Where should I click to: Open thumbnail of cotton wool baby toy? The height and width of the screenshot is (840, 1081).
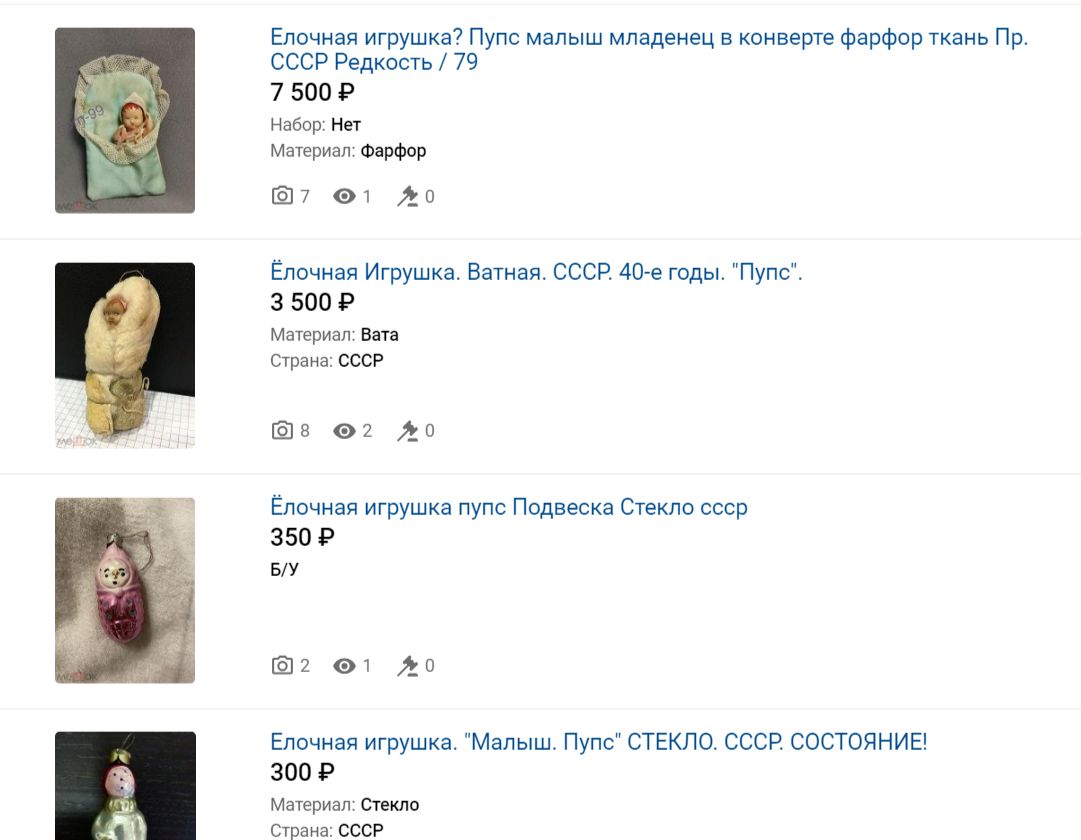click(x=125, y=355)
